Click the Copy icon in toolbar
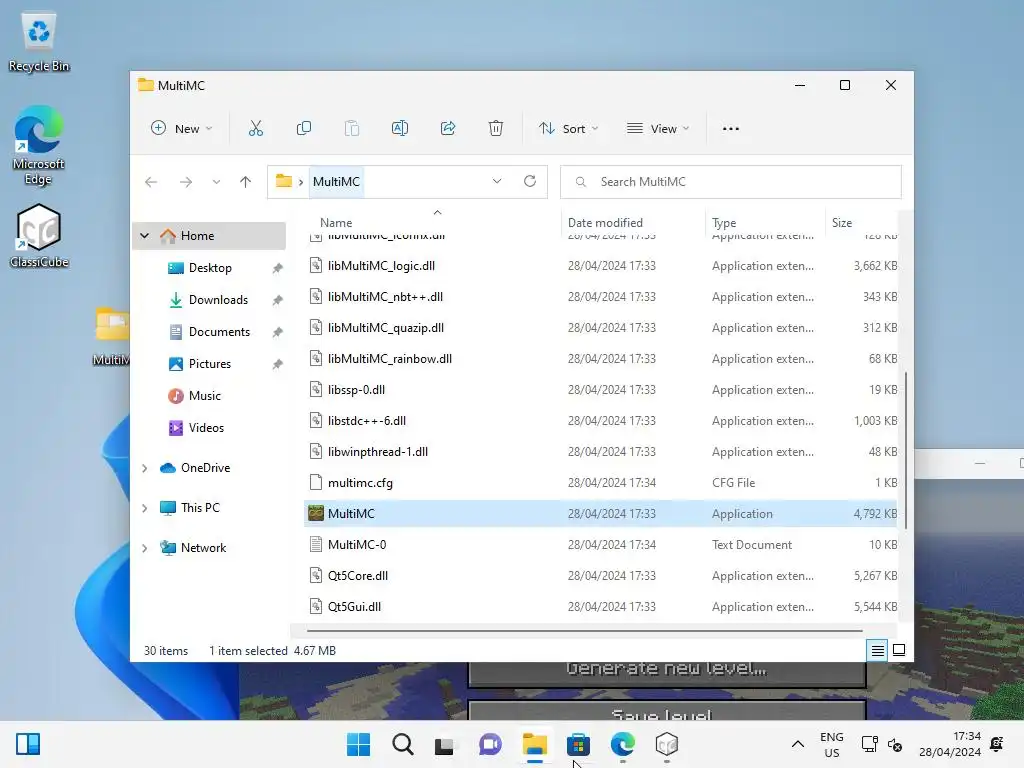 click(304, 129)
